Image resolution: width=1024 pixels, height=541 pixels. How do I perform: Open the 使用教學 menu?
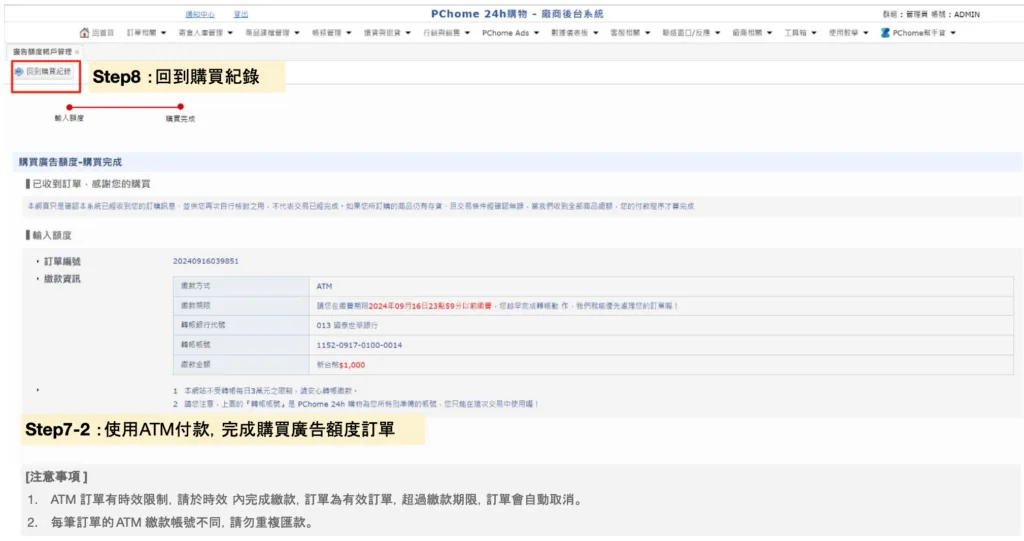pos(848,33)
